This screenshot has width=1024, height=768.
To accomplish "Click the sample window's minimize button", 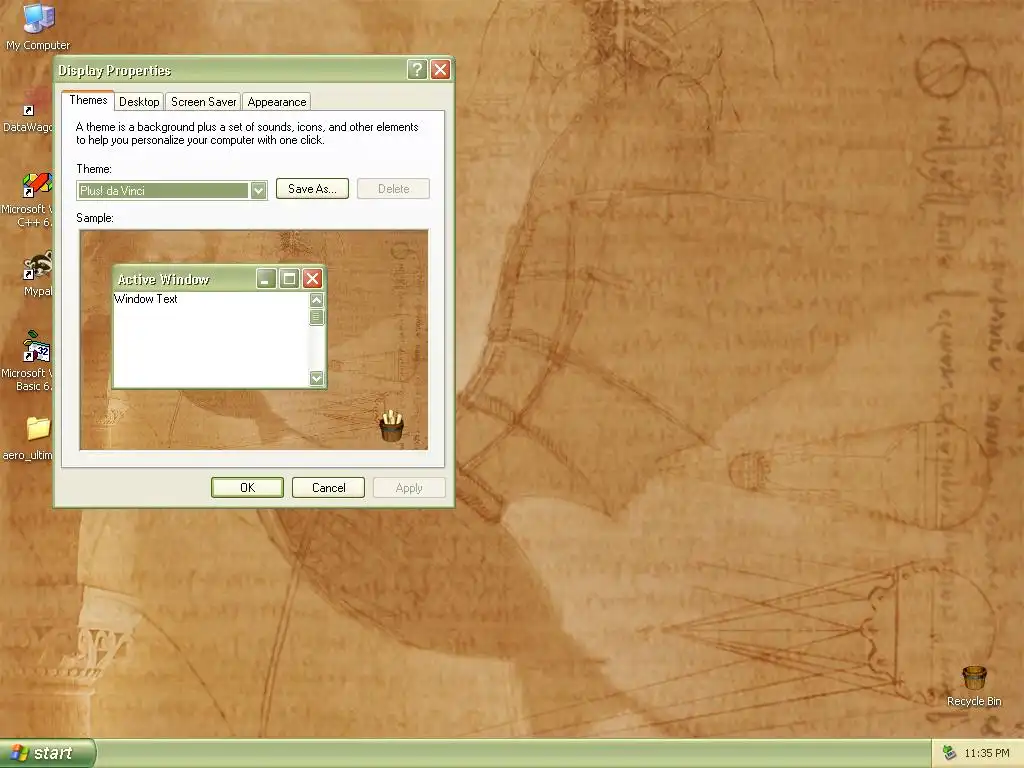I will [266, 279].
